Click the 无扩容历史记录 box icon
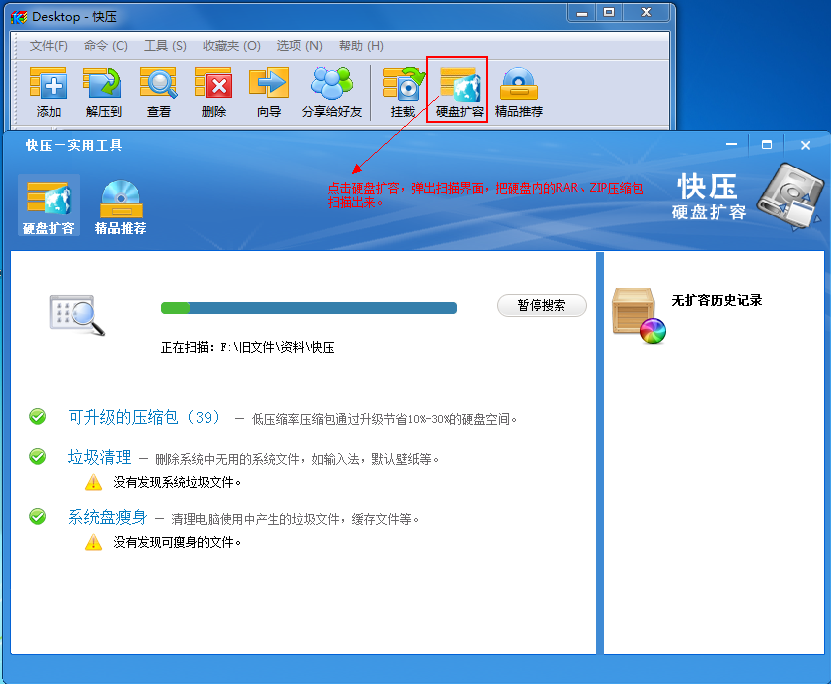The width and height of the screenshot is (831, 684). 637,314
